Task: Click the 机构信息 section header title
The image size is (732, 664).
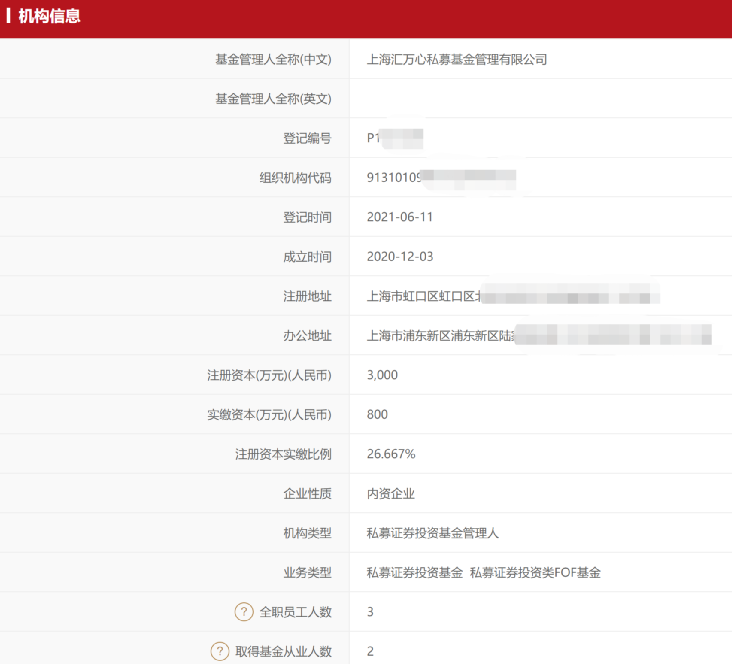Action: pos(49,16)
